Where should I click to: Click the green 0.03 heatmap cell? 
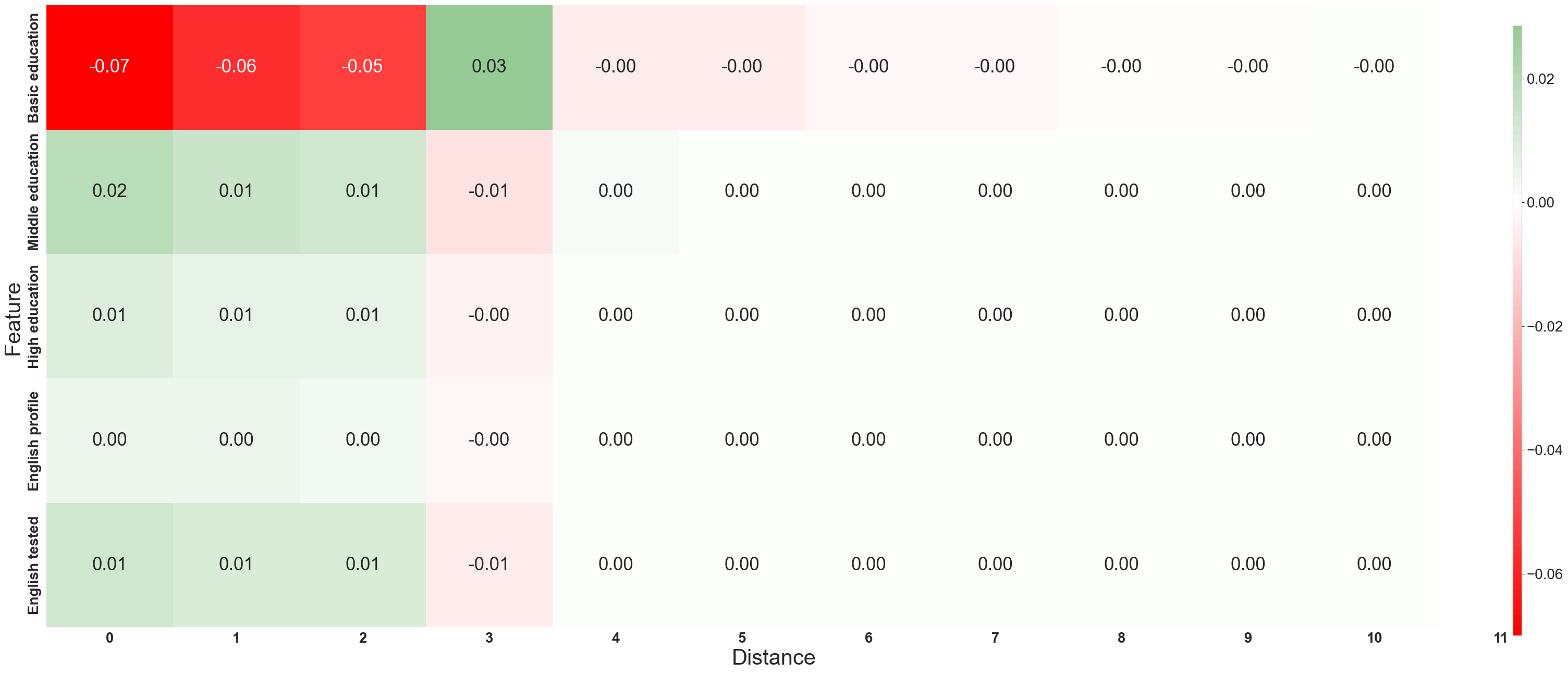[489, 66]
